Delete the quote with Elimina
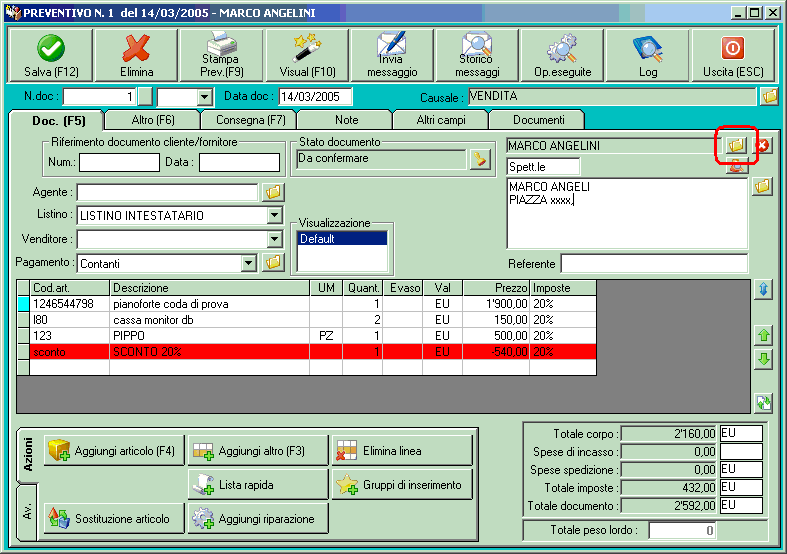Screen dimensions: 787x554 point(136,55)
